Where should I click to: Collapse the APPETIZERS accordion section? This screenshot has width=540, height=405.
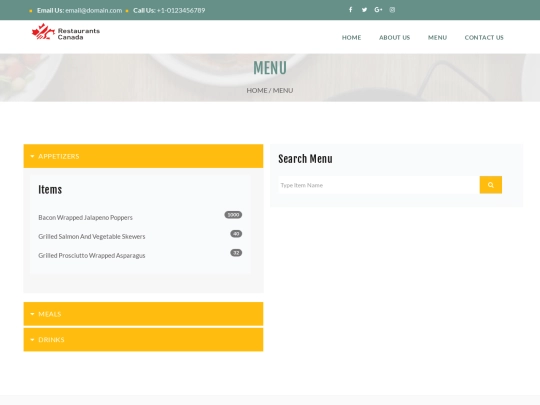[143, 156]
